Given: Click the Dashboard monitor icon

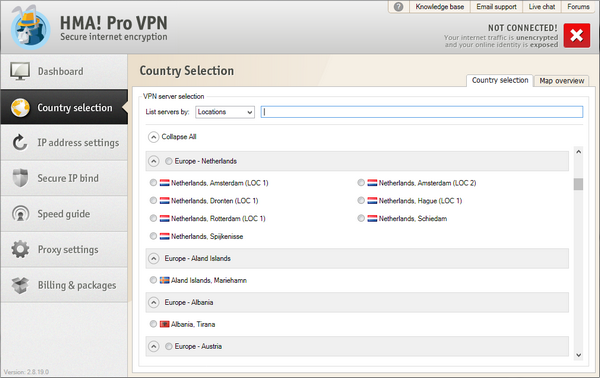Looking at the screenshot, I should (x=20, y=71).
